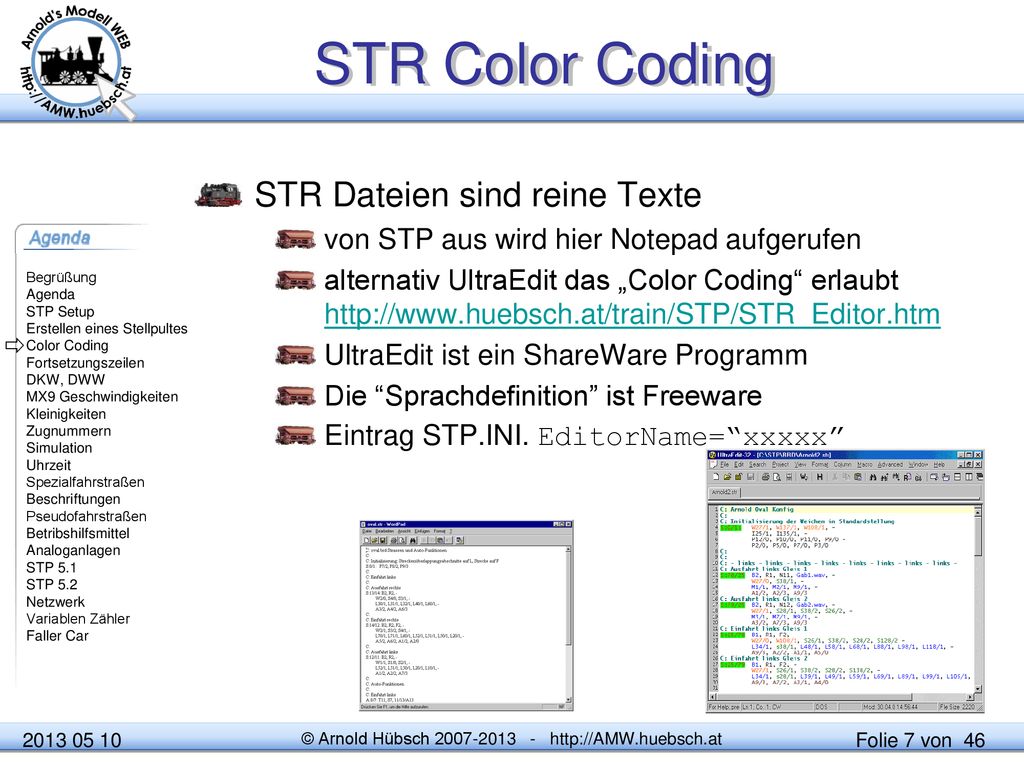Open the AMW.huebsch.at footer link
The width and height of the screenshot is (1024, 768).
[635, 739]
